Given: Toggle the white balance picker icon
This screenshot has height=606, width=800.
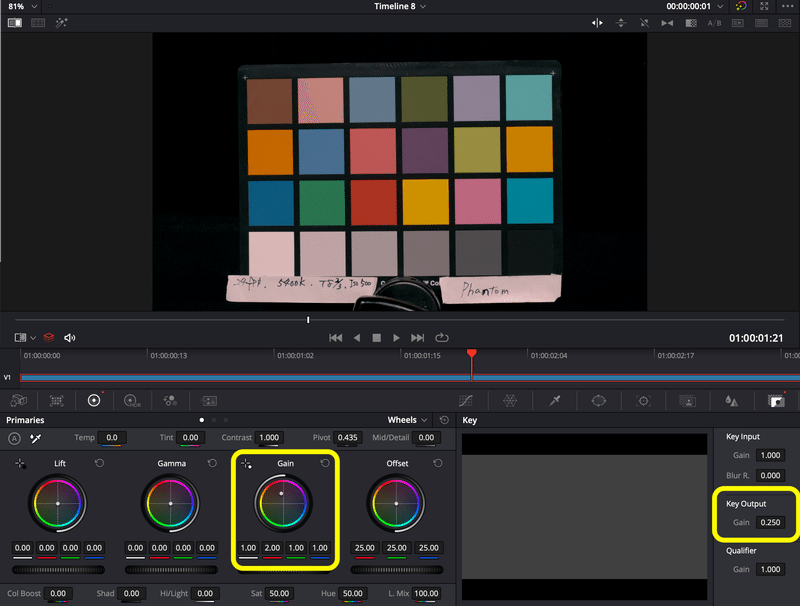Looking at the screenshot, I should [35, 438].
